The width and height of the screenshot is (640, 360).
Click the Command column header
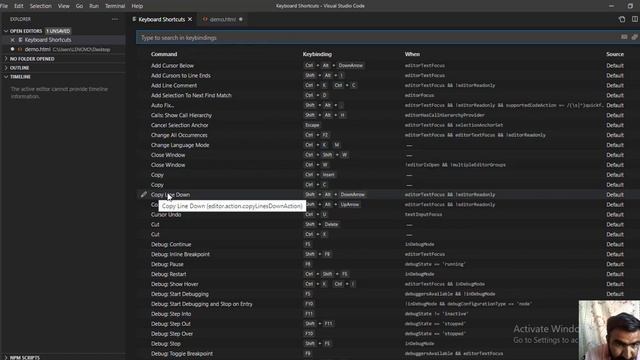[164, 54]
